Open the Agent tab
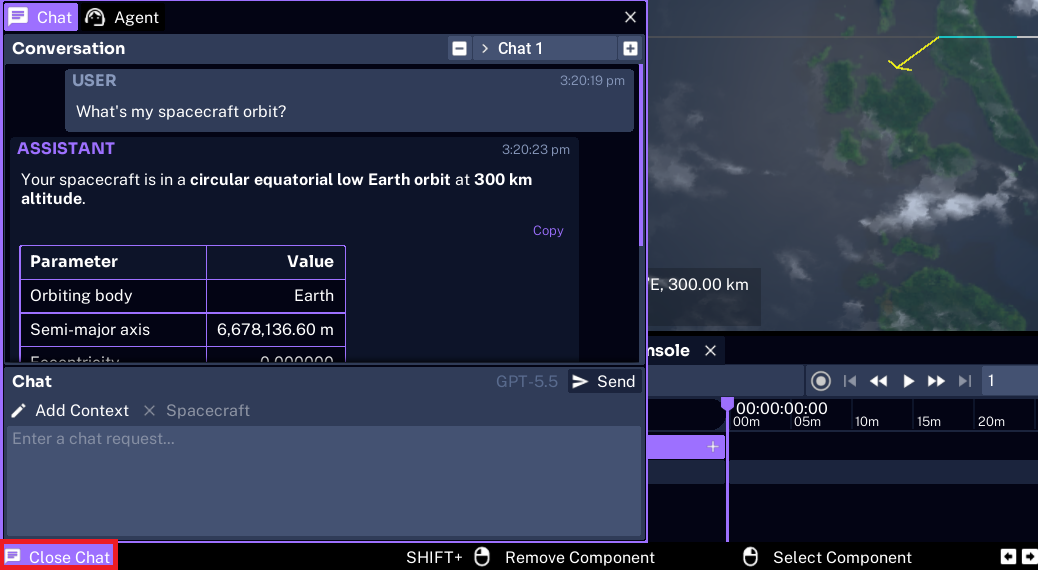The height and width of the screenshot is (570, 1038). pyautogui.click(x=122, y=17)
